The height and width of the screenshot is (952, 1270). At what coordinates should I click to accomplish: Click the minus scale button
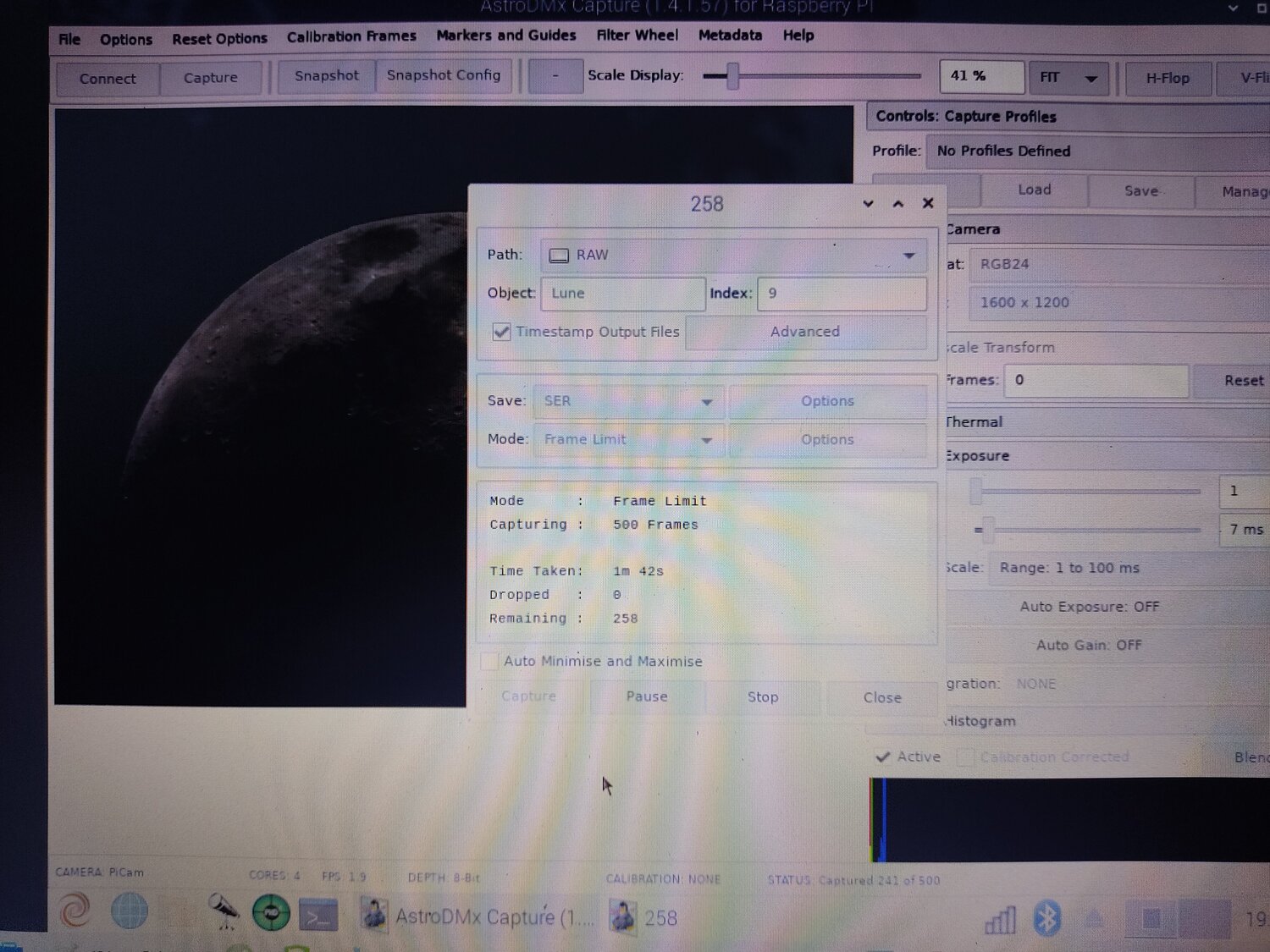pyautogui.click(x=555, y=75)
